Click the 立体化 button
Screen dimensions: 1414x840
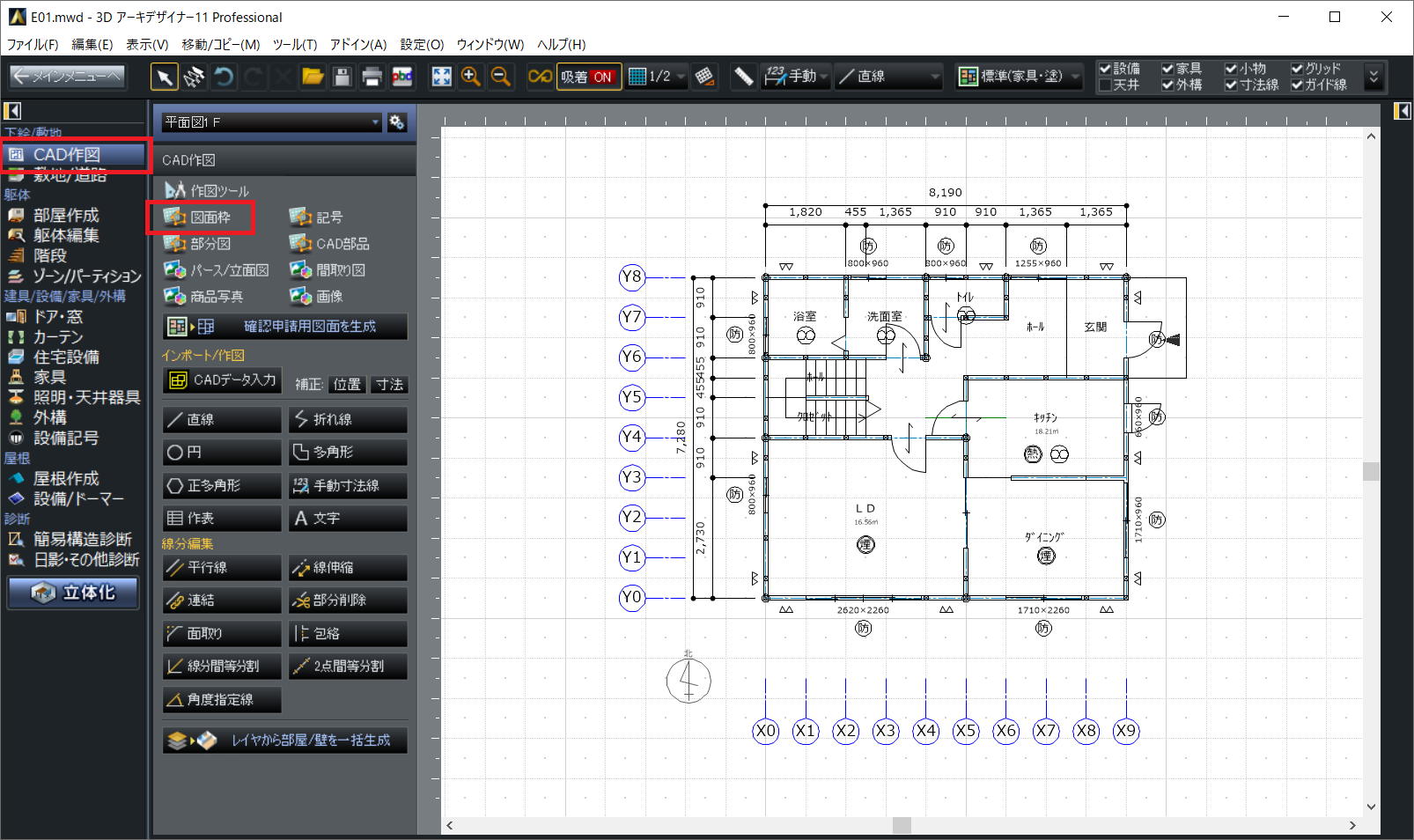pos(74,593)
